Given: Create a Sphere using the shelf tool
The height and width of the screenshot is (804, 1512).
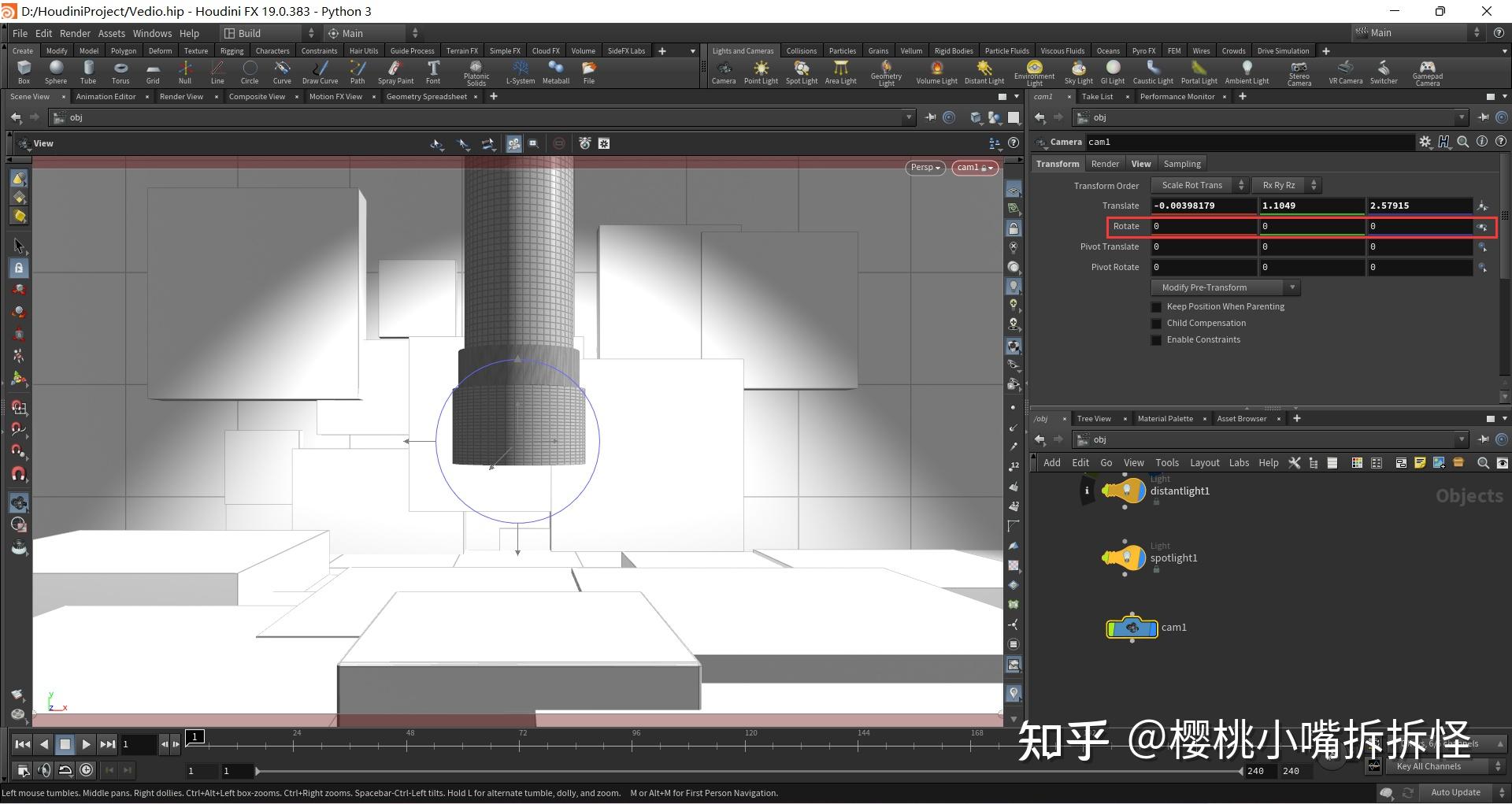Looking at the screenshot, I should tap(55, 72).
